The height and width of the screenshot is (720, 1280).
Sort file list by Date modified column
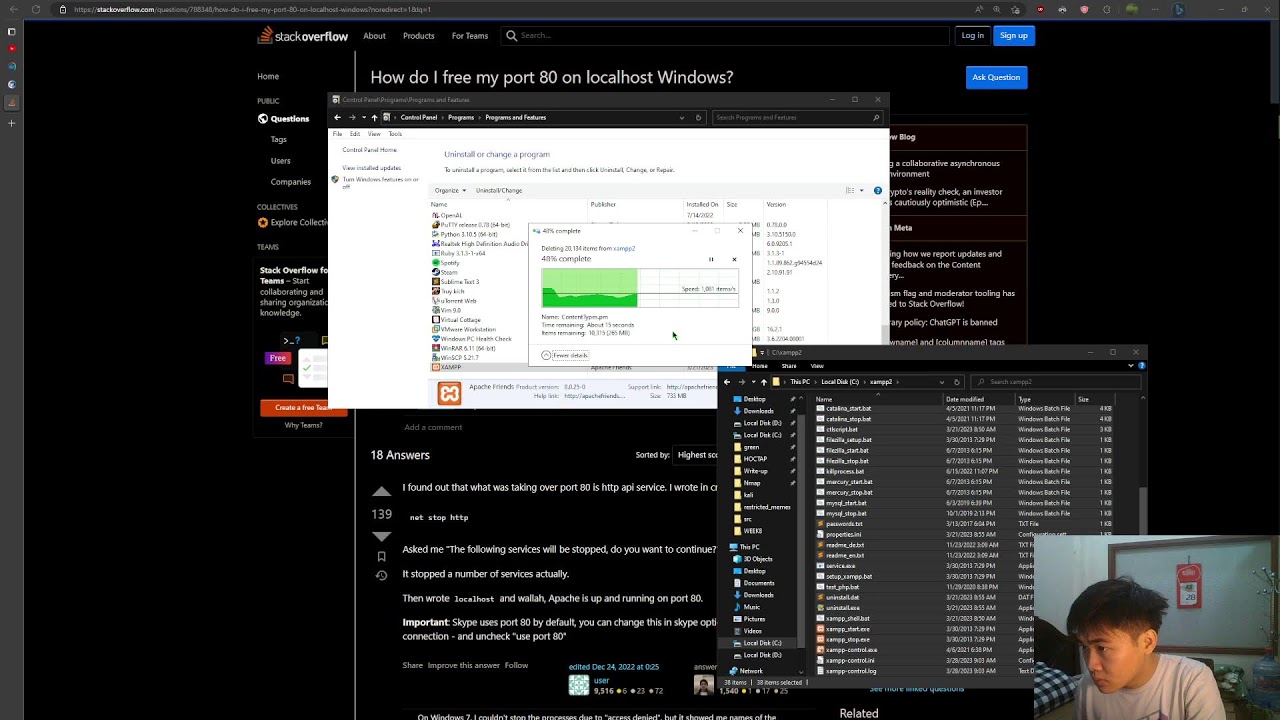pyautogui.click(x=965, y=399)
